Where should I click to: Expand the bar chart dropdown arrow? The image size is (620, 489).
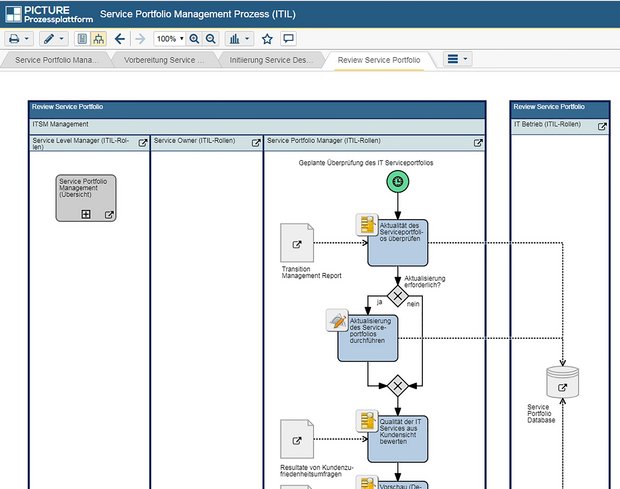point(247,39)
